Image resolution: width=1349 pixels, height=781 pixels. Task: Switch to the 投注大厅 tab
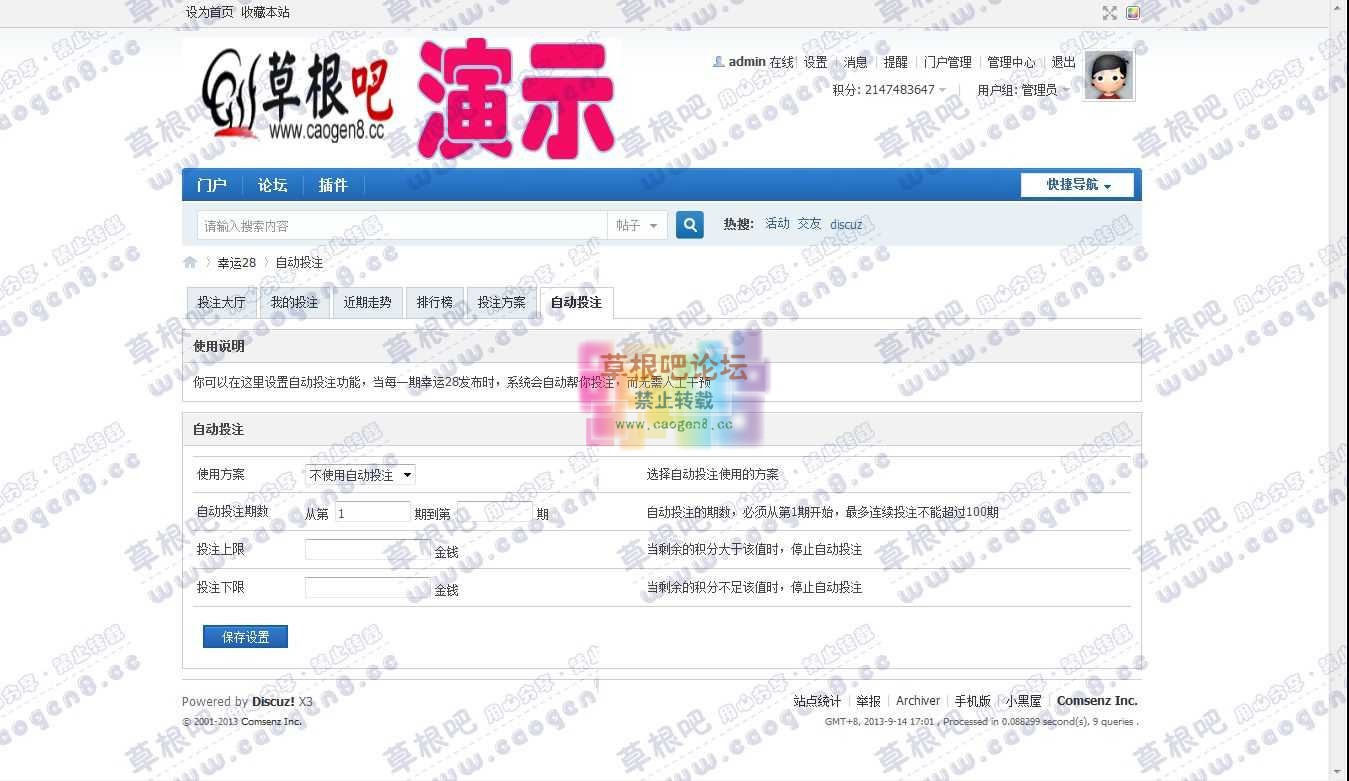(x=221, y=302)
